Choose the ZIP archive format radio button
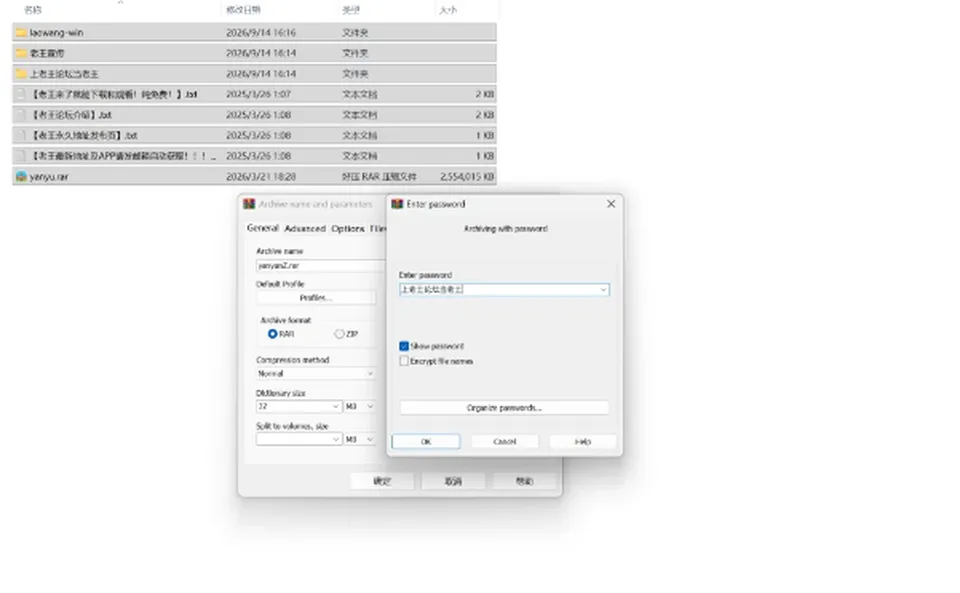This screenshot has width=960, height=593. [x=339, y=334]
